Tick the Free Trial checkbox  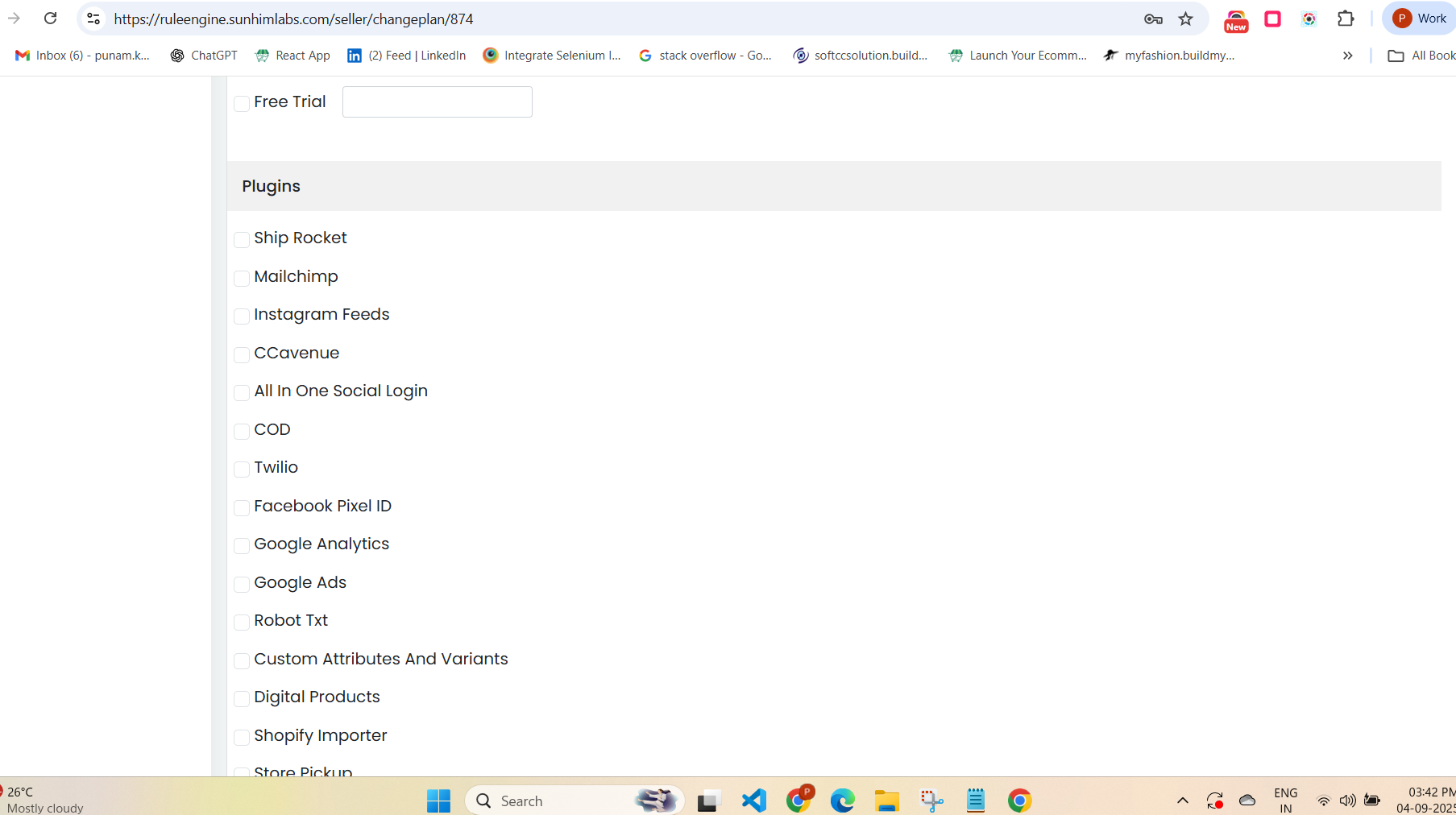point(241,103)
